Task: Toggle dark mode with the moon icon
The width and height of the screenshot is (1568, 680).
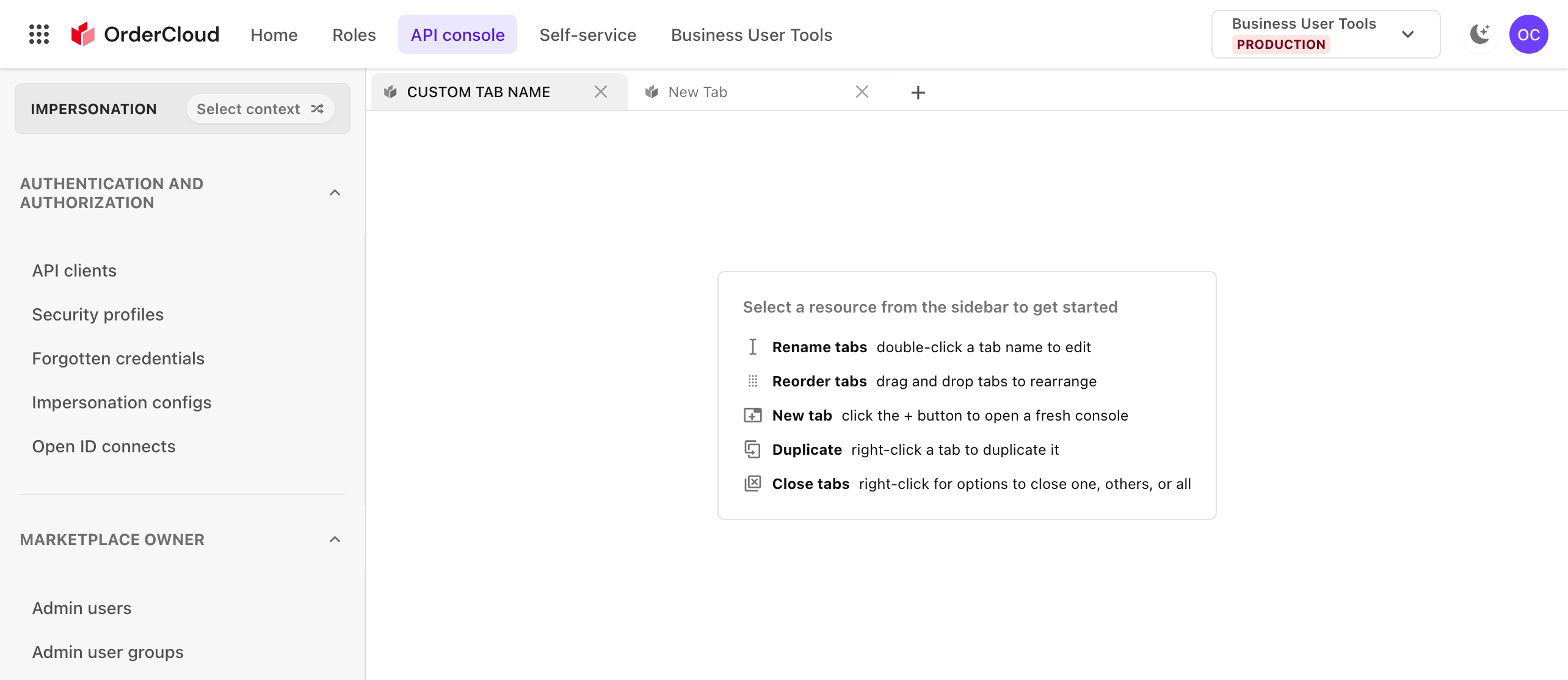Action: point(1479,34)
